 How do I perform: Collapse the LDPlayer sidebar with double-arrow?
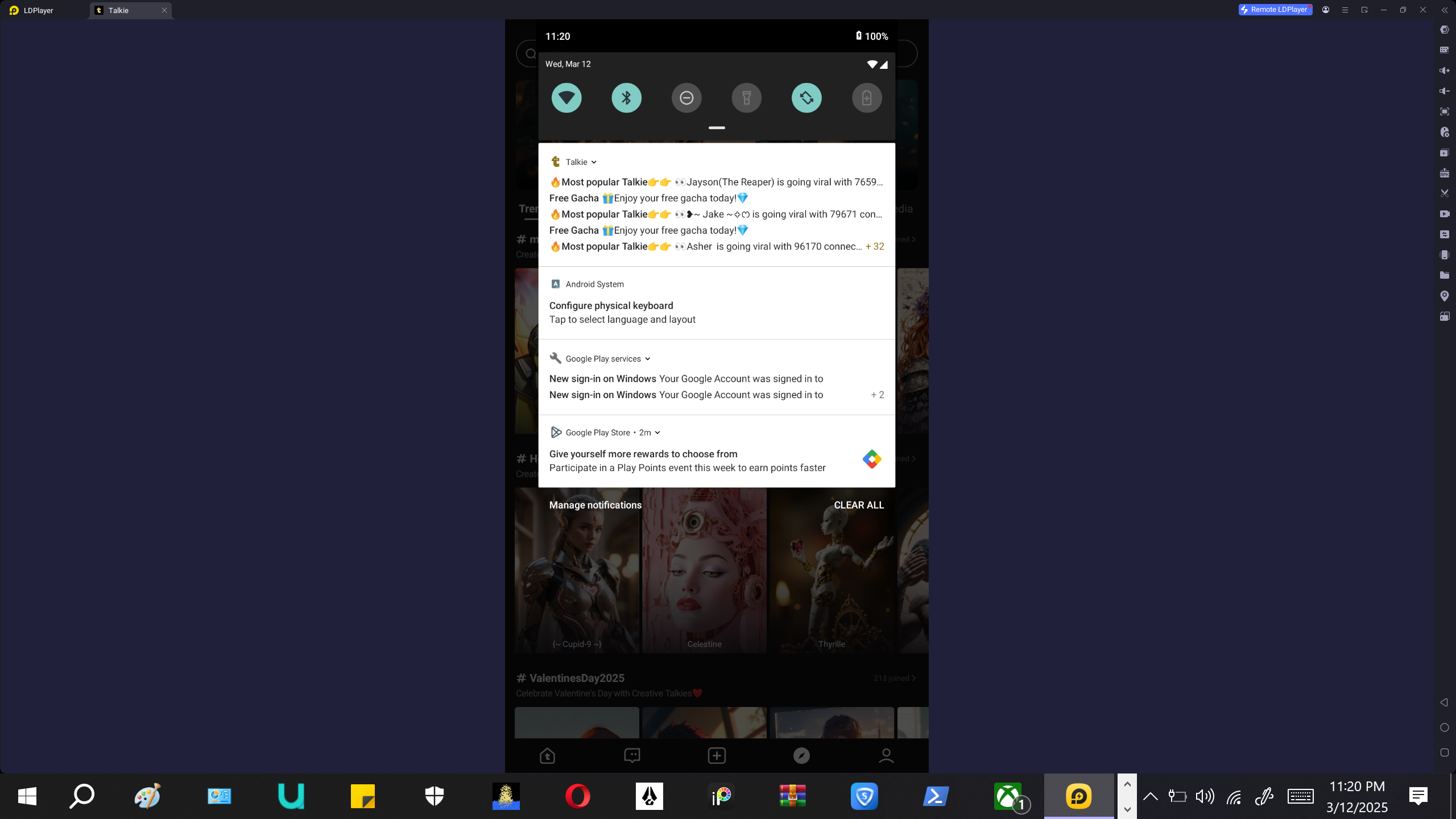1444,10
